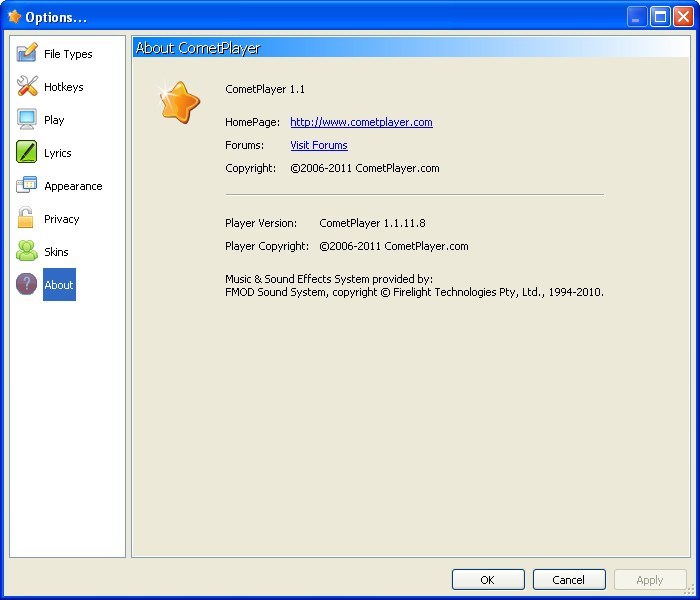Go to the Lyrics settings label

click(x=58, y=153)
